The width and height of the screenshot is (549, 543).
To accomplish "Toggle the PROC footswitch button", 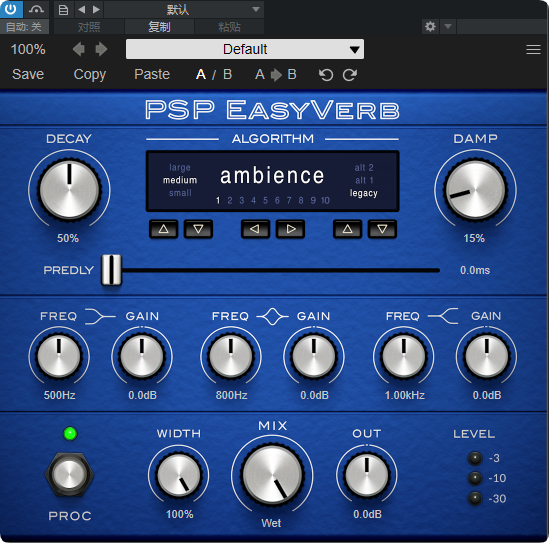I will pos(69,474).
